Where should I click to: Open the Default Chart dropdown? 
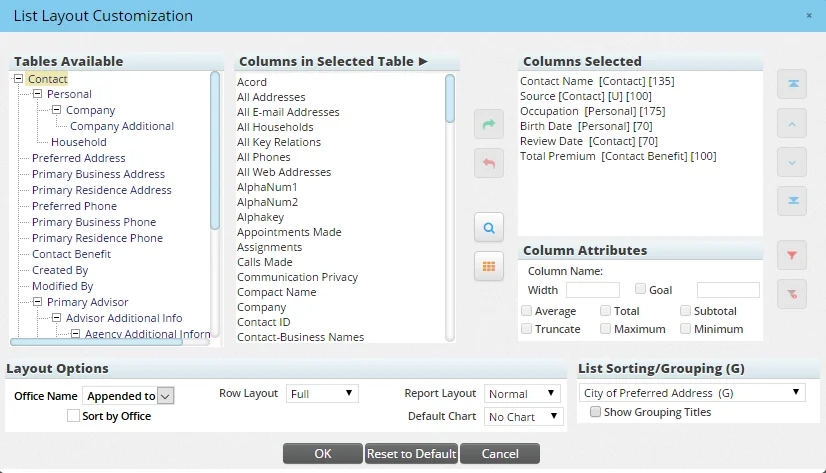coord(521,417)
